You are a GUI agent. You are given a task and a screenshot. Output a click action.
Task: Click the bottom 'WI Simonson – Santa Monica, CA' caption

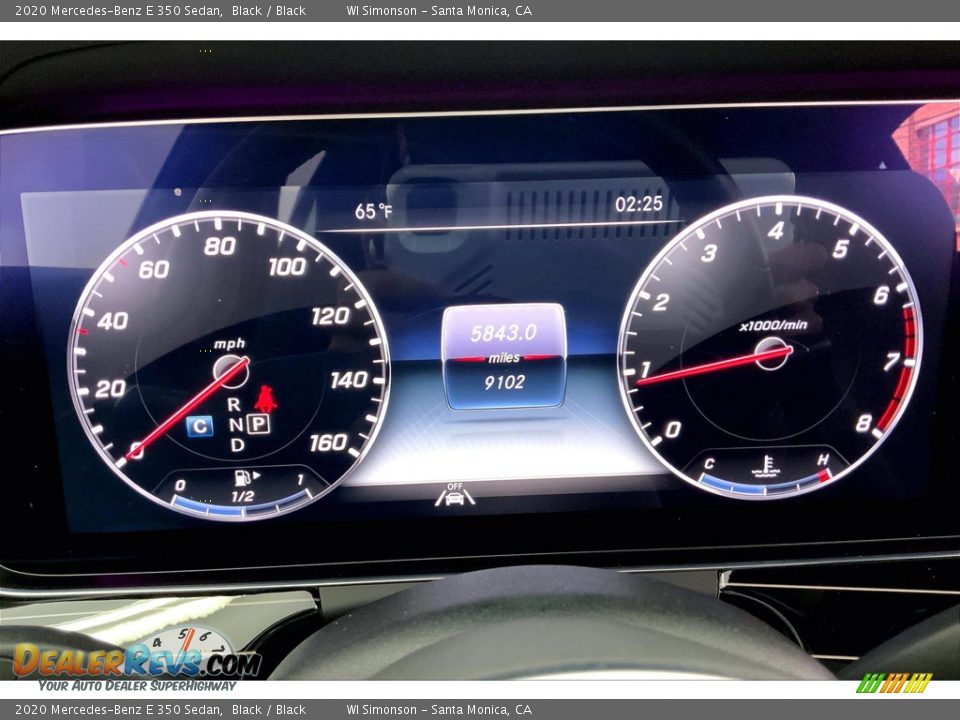(x=439, y=710)
